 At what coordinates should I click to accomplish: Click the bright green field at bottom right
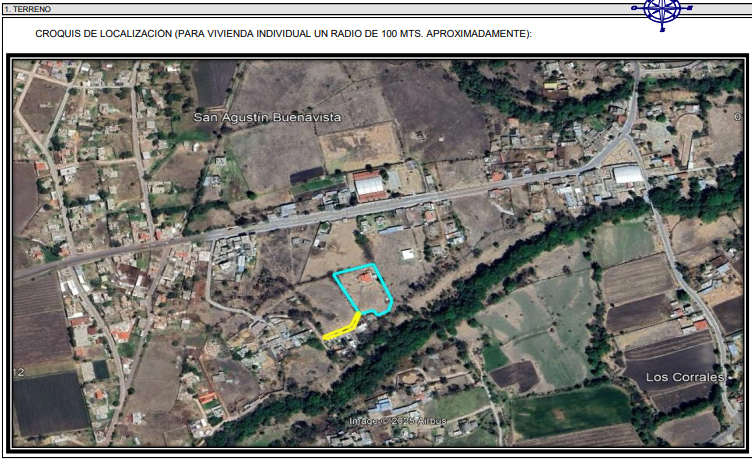(x=571, y=410)
